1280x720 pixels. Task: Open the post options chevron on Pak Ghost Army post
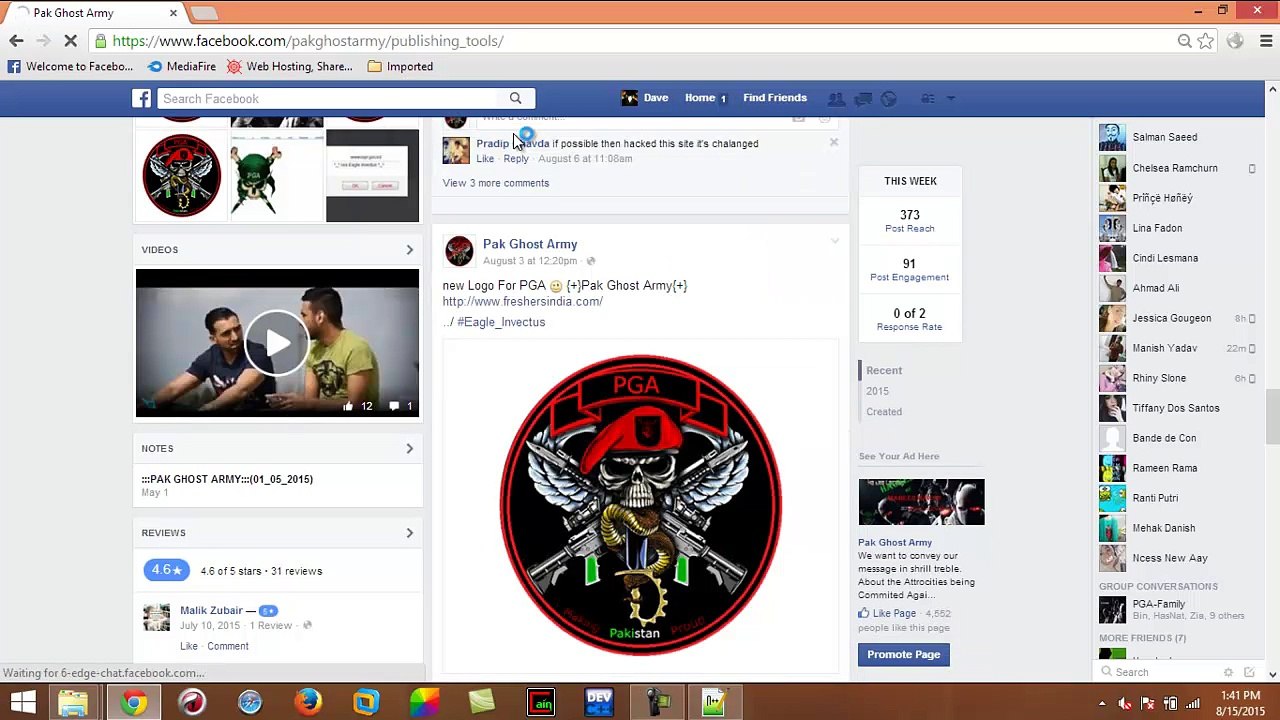point(834,242)
